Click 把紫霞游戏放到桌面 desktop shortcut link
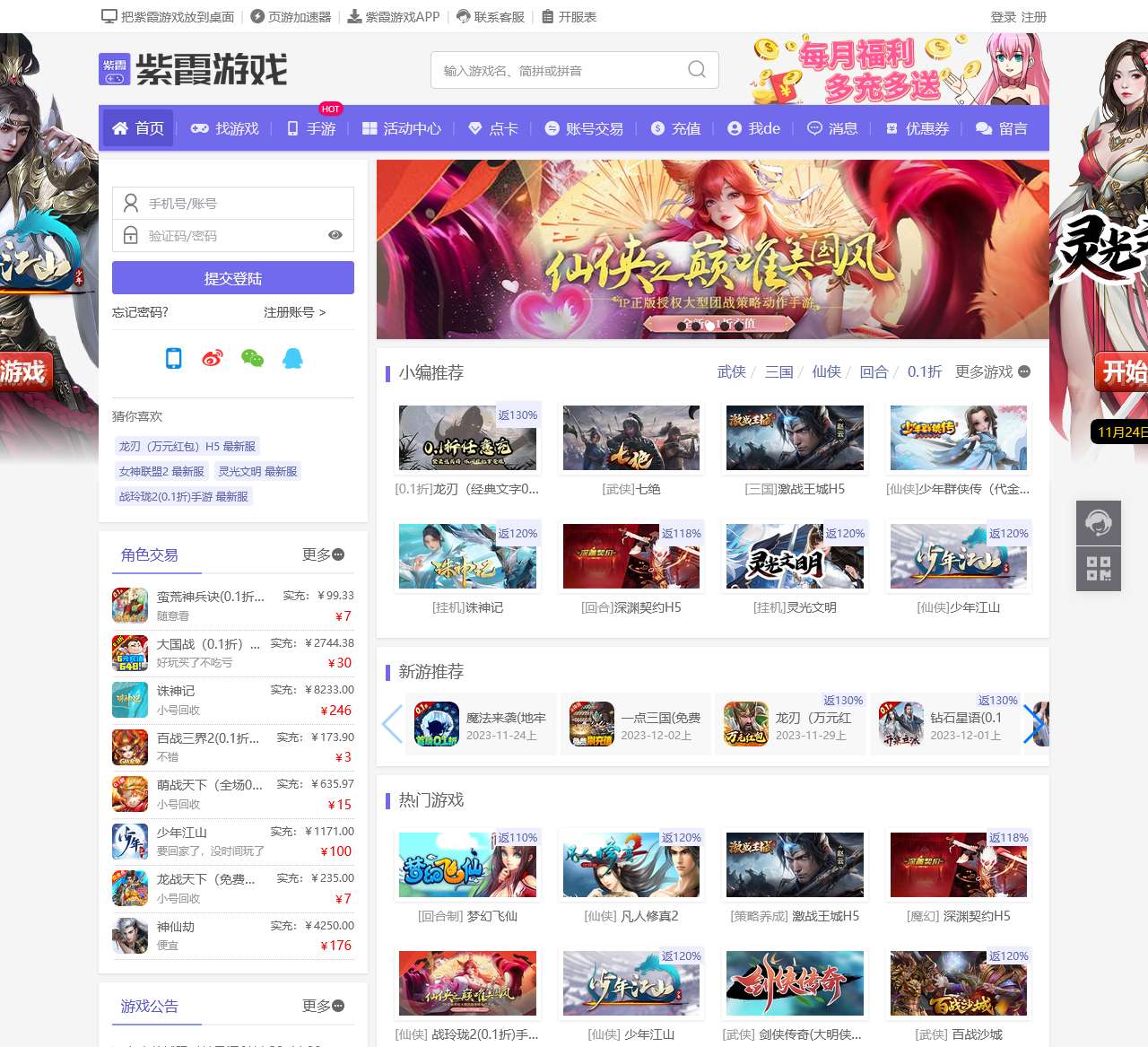Screen dimensions: 1148x1047 tap(168, 17)
